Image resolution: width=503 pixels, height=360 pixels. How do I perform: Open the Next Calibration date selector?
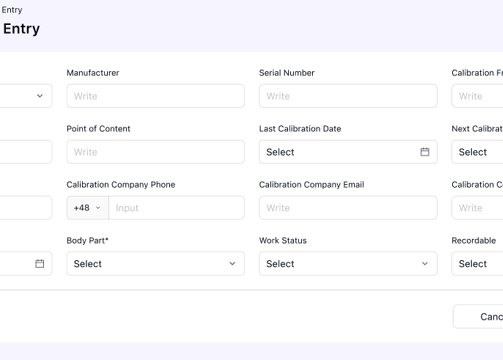[x=477, y=152]
